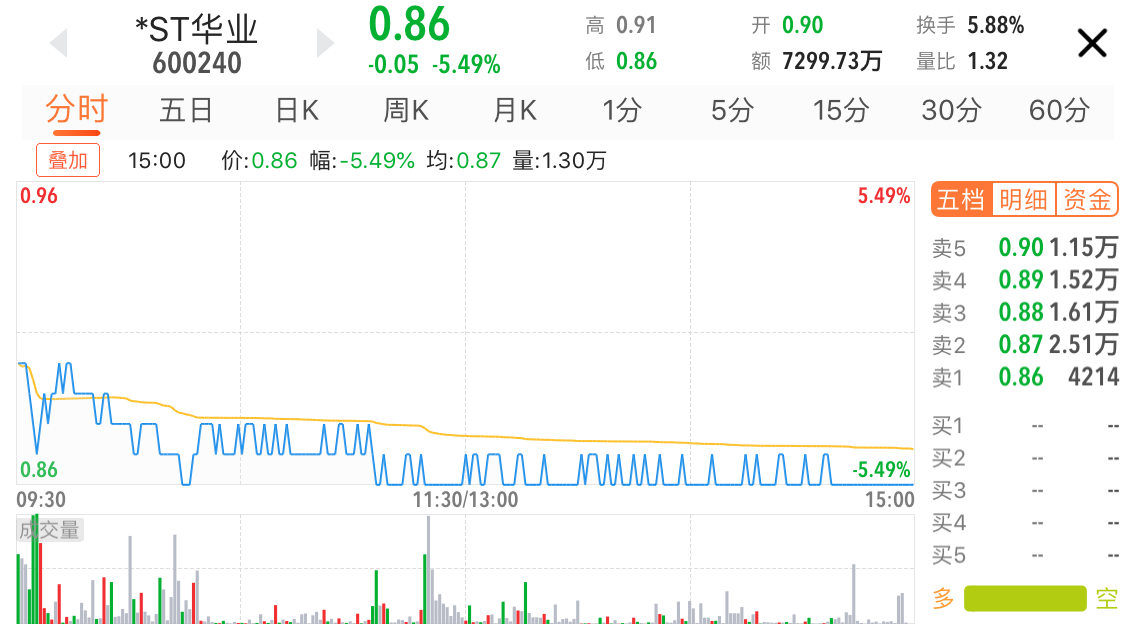Screen dimensions: 1136x640
Task: Click the -0.05 price change value
Action: (393, 65)
